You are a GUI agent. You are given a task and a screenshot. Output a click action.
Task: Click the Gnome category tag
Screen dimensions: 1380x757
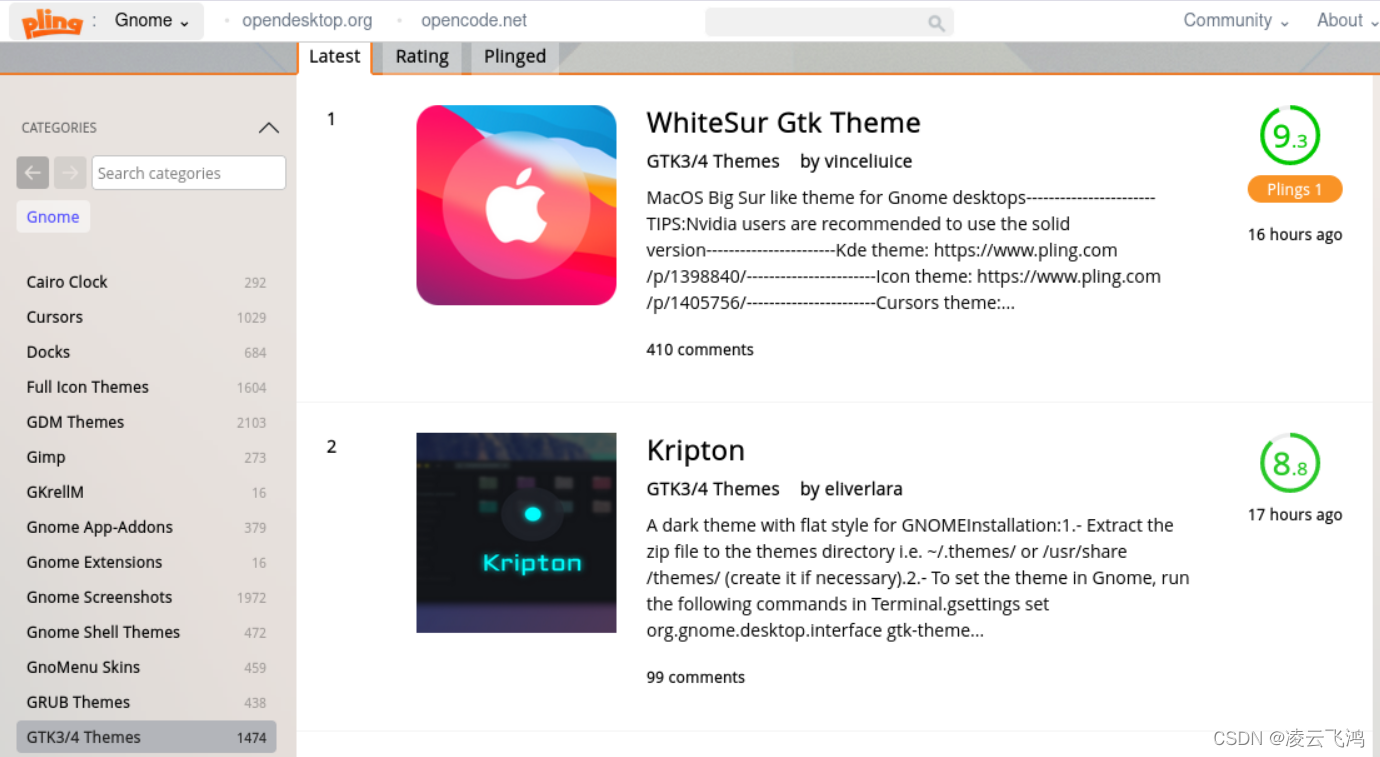coord(53,217)
